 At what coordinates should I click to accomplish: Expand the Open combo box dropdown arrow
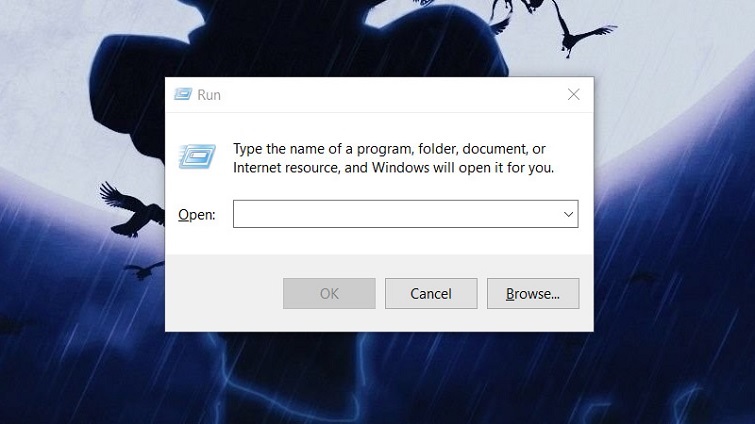click(568, 214)
